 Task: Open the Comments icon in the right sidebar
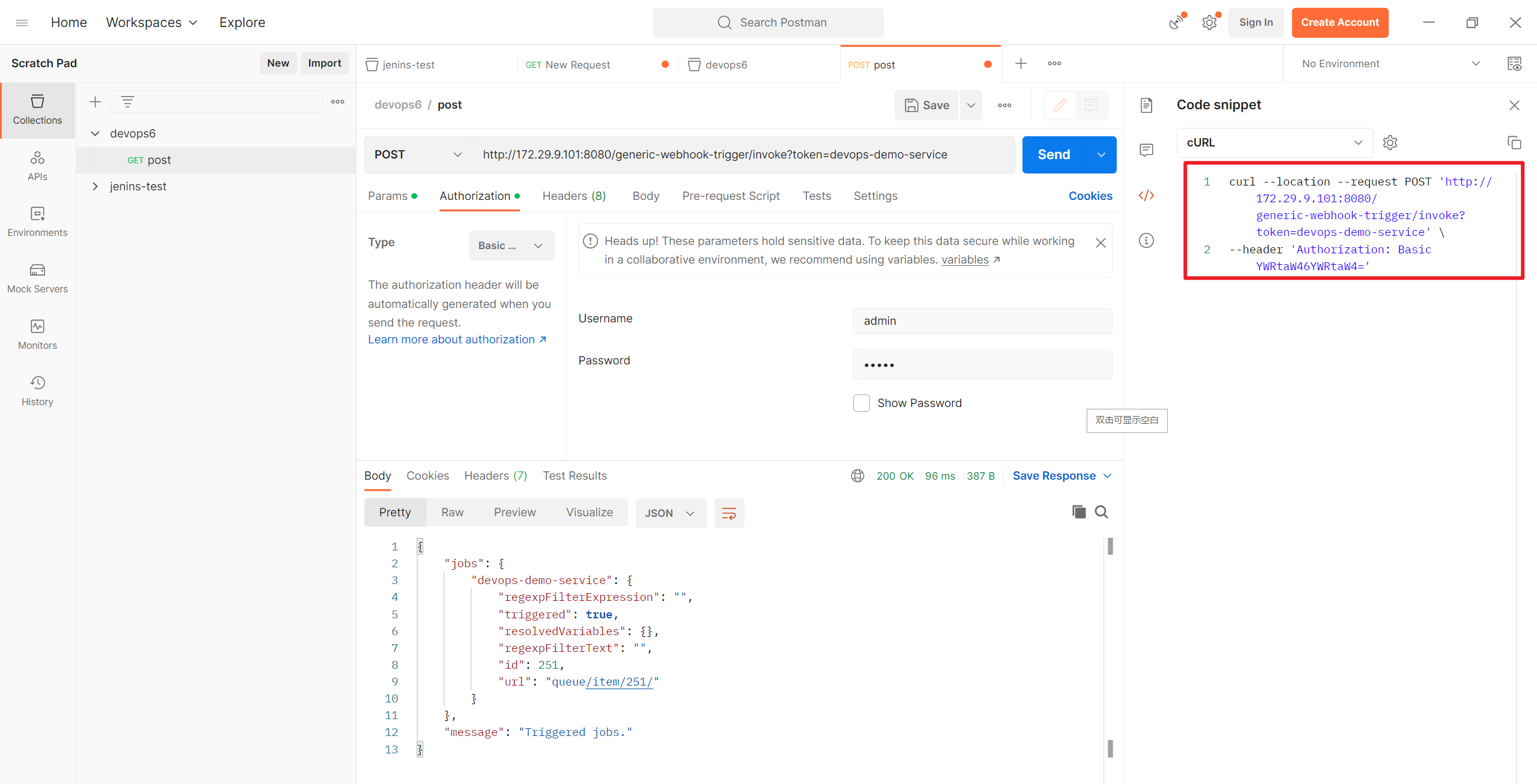pyautogui.click(x=1146, y=150)
